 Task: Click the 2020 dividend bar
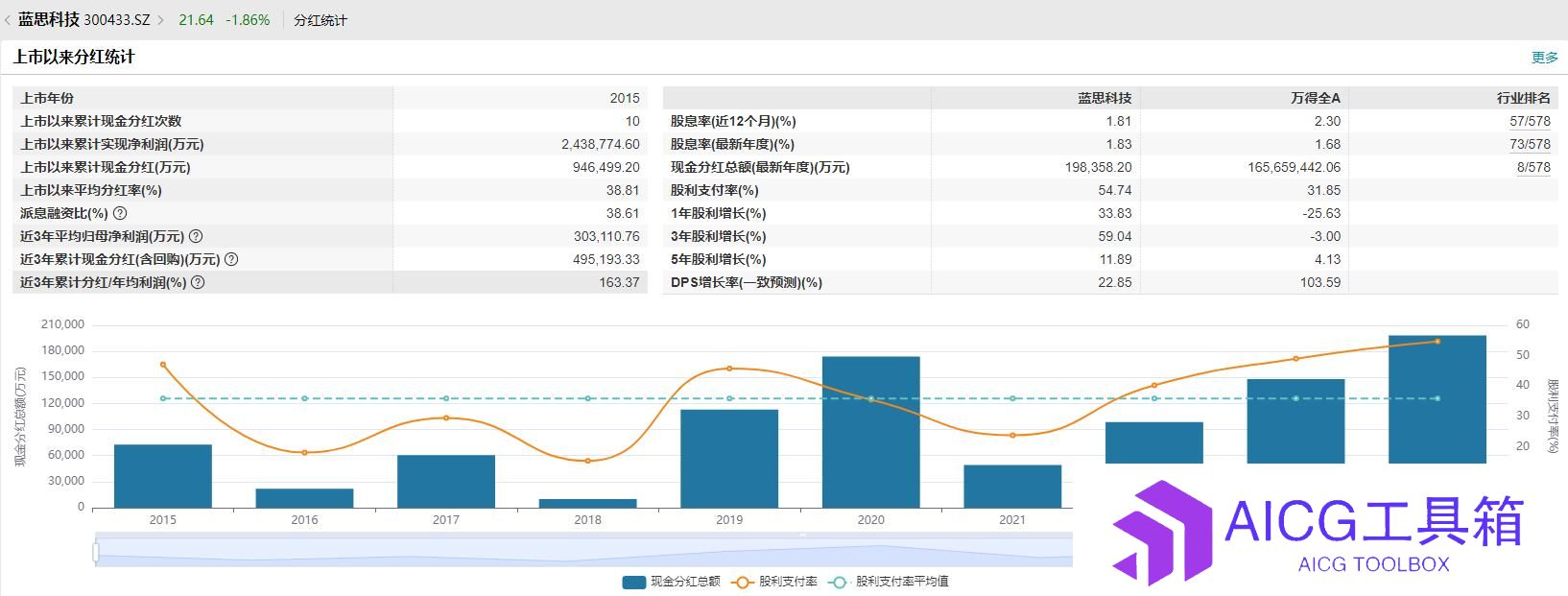click(870, 432)
